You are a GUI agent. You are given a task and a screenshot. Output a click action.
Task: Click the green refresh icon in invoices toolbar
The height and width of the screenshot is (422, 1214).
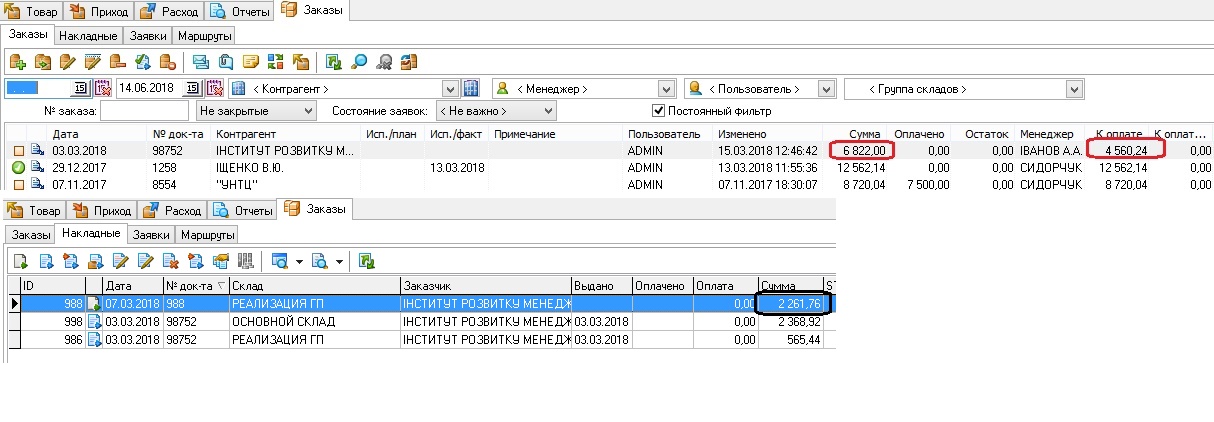coord(367,262)
